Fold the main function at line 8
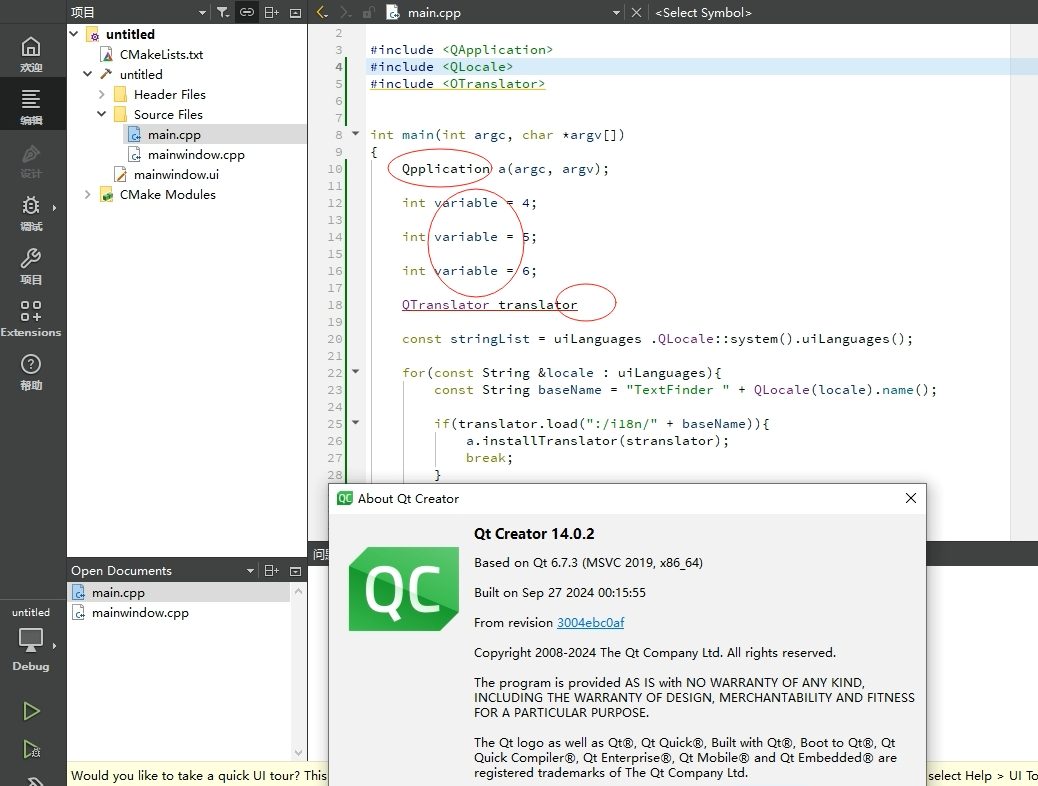The height and width of the screenshot is (786, 1038). (x=355, y=134)
